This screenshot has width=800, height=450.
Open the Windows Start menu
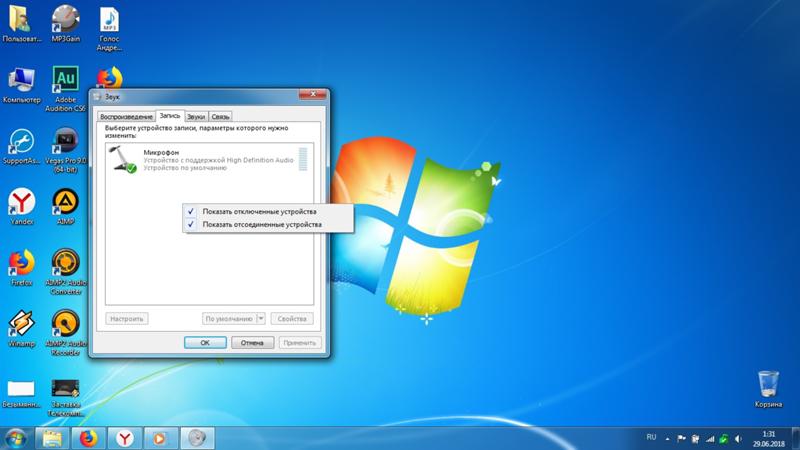[15, 438]
